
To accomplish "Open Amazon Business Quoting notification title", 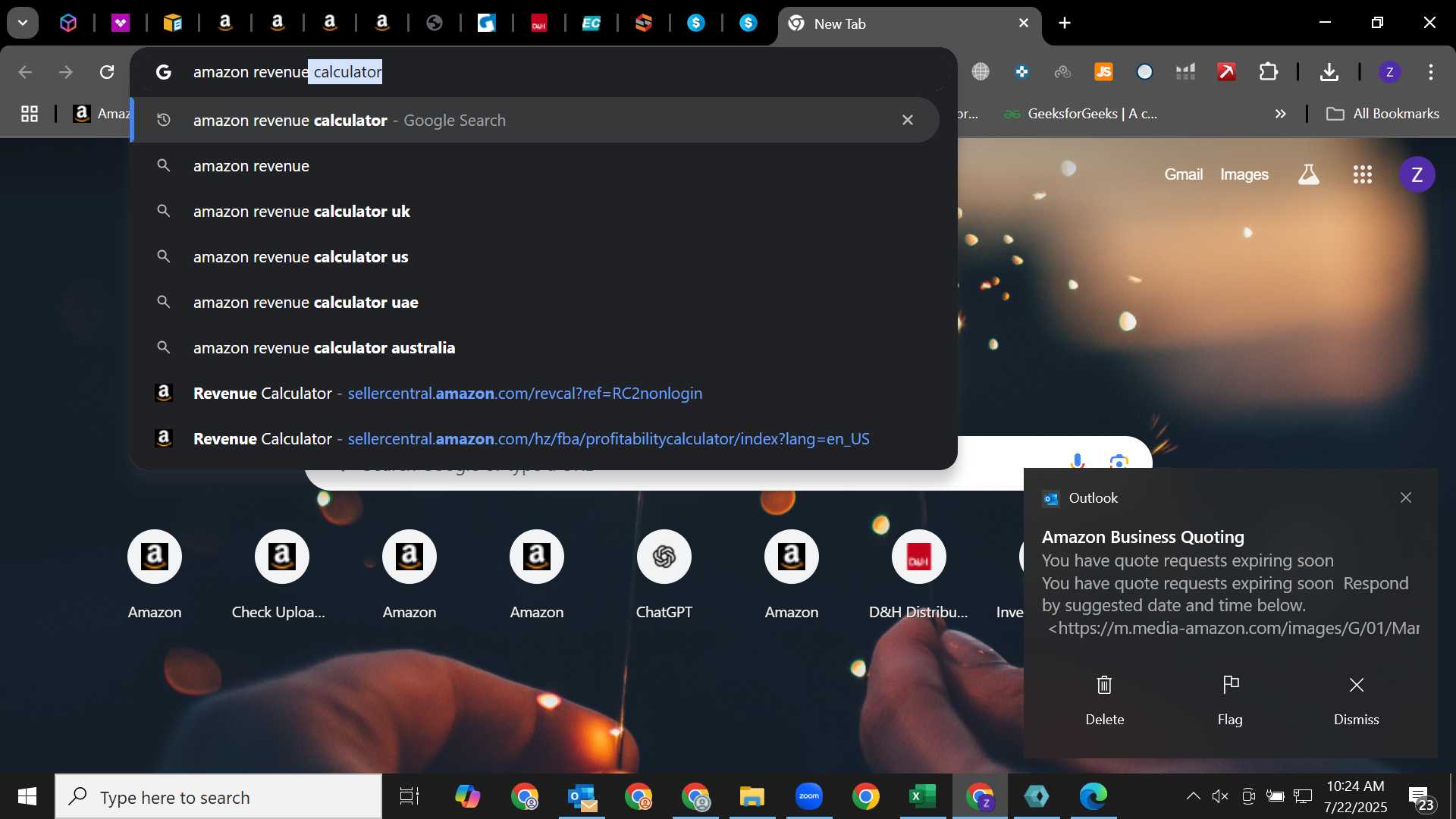I will [x=1143, y=537].
